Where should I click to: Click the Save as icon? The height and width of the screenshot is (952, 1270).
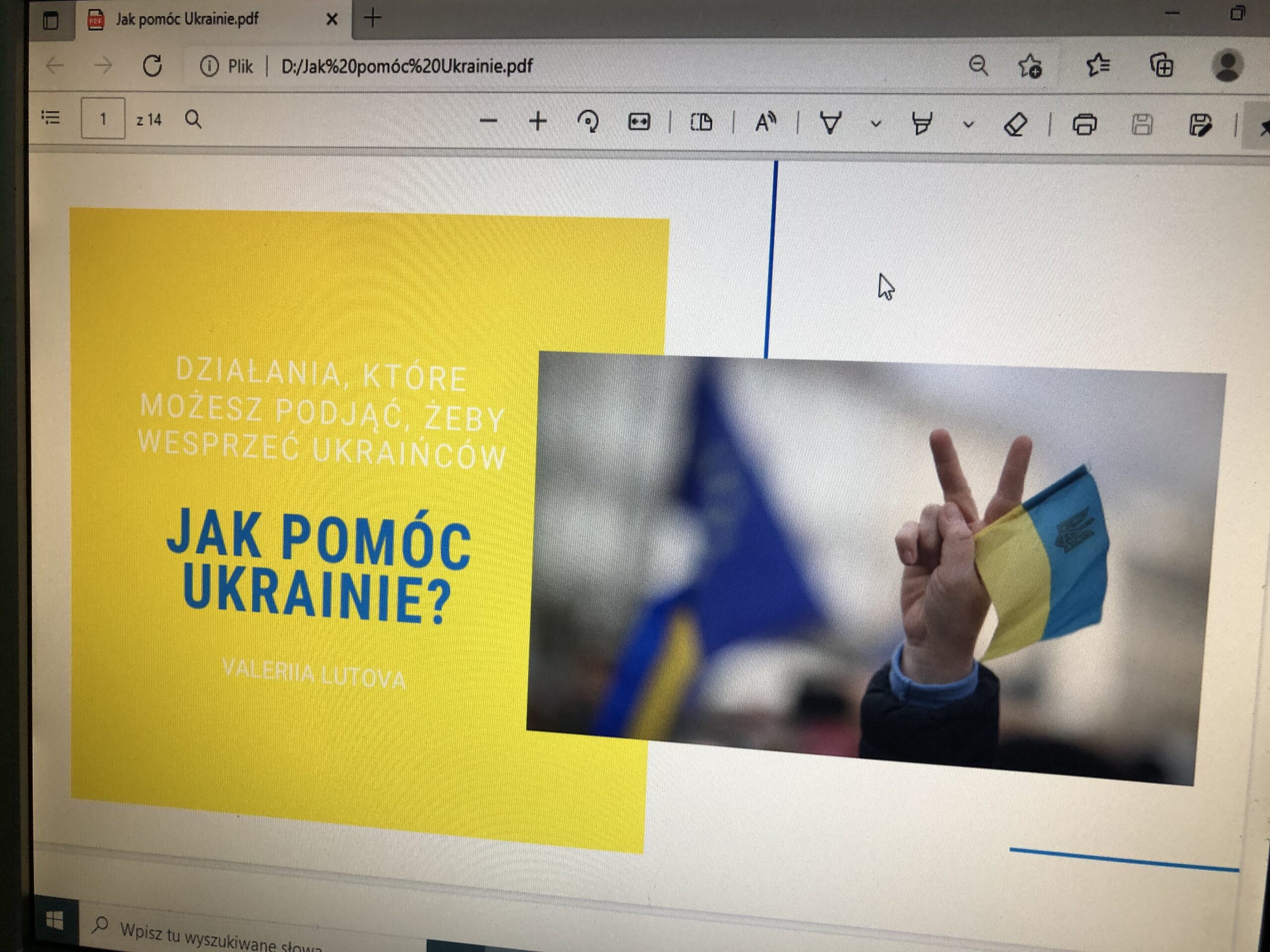tap(1200, 125)
